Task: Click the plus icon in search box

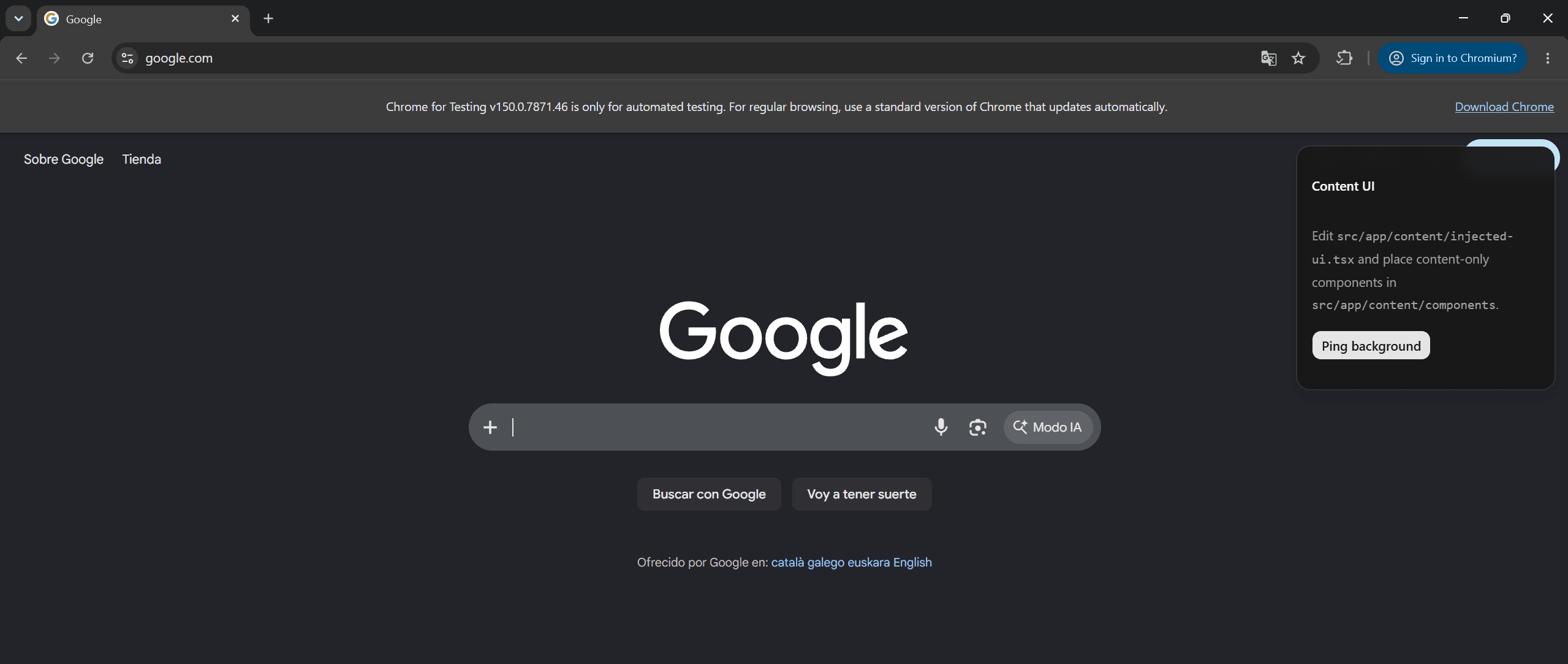Action: click(490, 427)
